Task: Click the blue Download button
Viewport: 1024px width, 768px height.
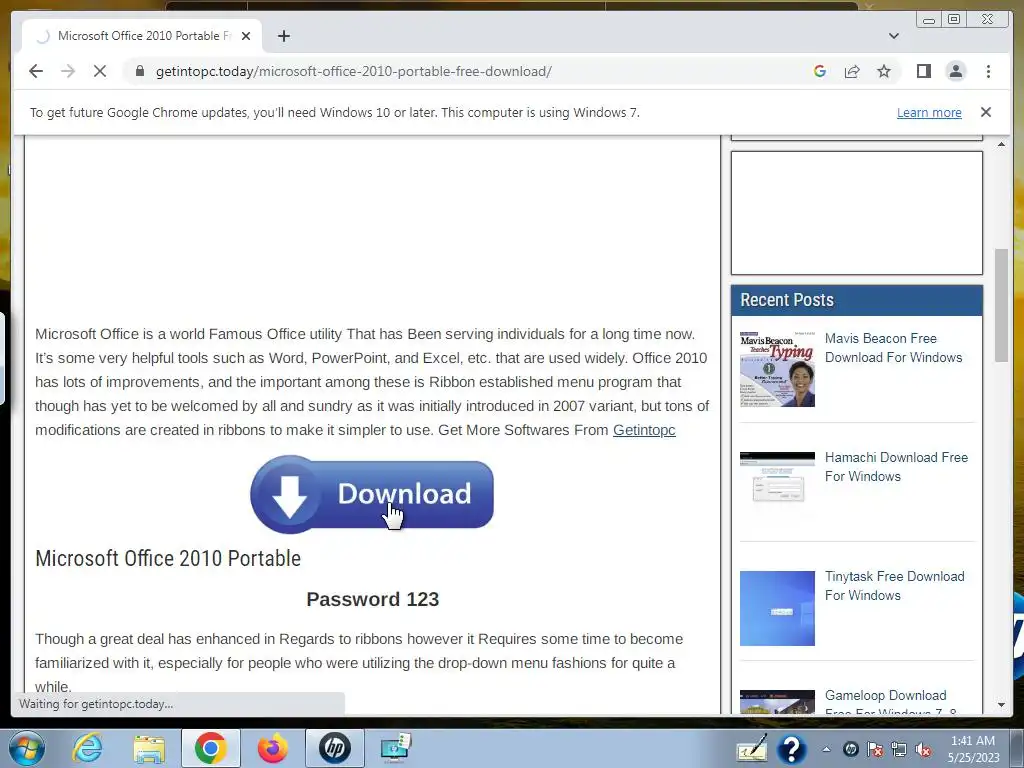Action: click(372, 494)
